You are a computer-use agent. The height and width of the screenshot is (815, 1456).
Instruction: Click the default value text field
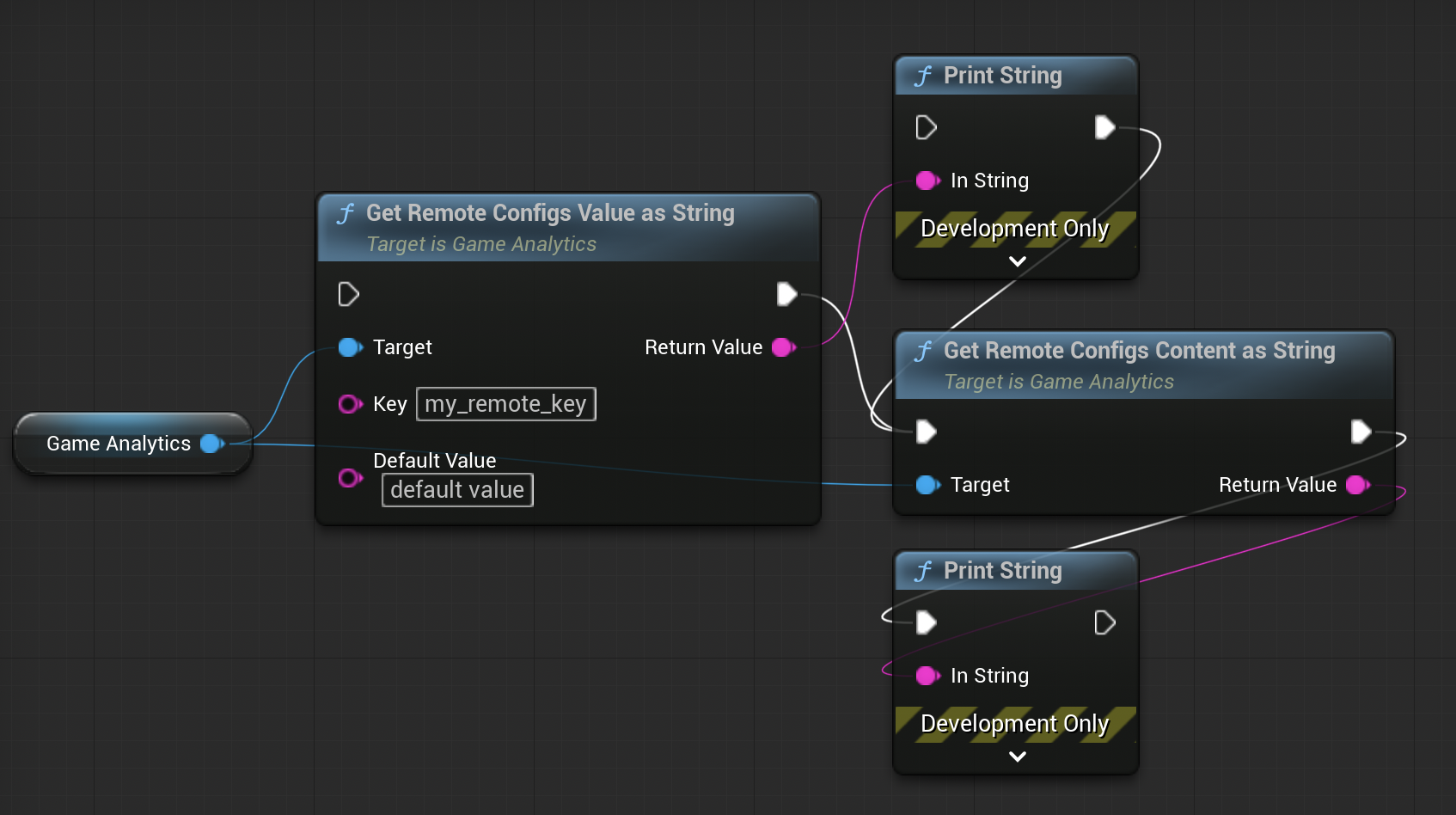pos(457,490)
